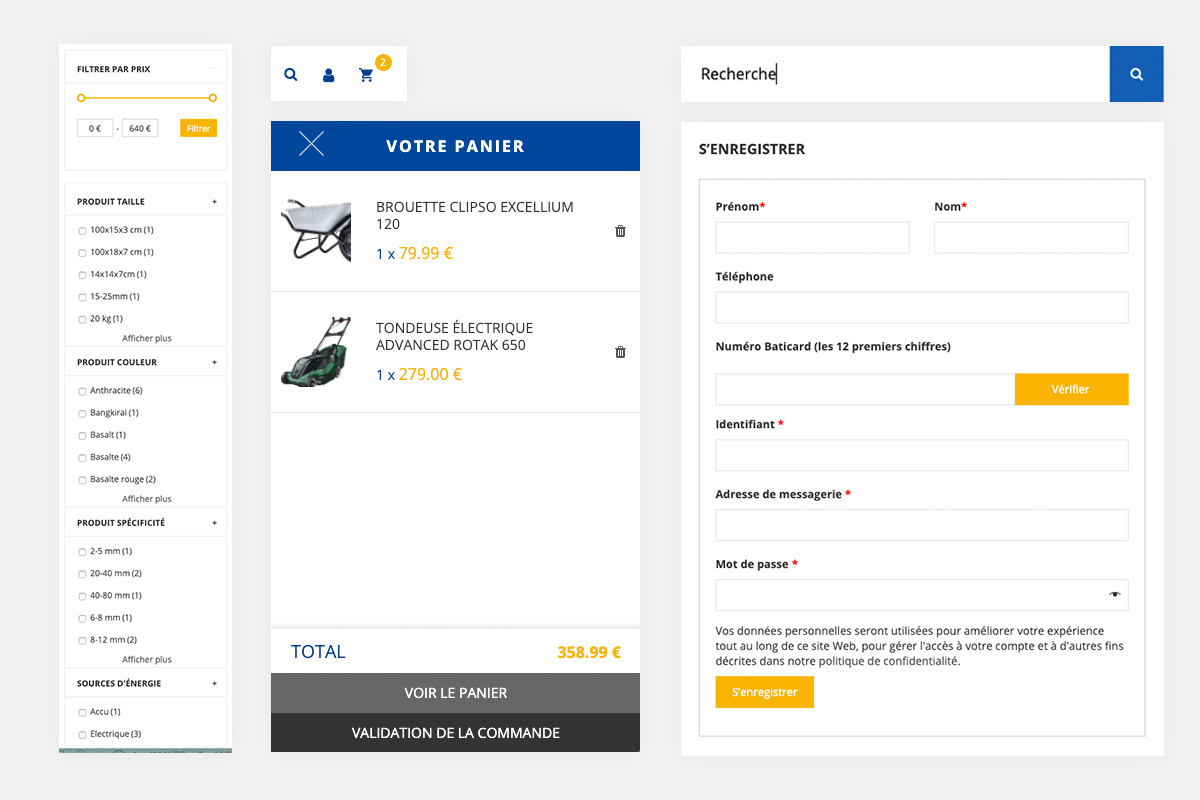The width and height of the screenshot is (1200, 800).
Task: Open the shopping cart icon
Action: coord(367,75)
